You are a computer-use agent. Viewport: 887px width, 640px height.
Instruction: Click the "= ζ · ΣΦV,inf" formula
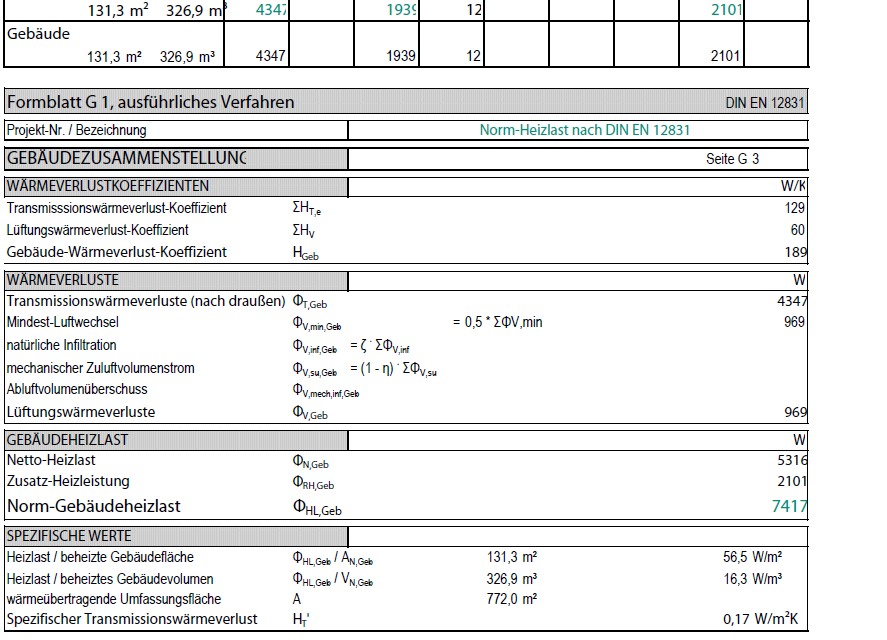tap(380, 346)
